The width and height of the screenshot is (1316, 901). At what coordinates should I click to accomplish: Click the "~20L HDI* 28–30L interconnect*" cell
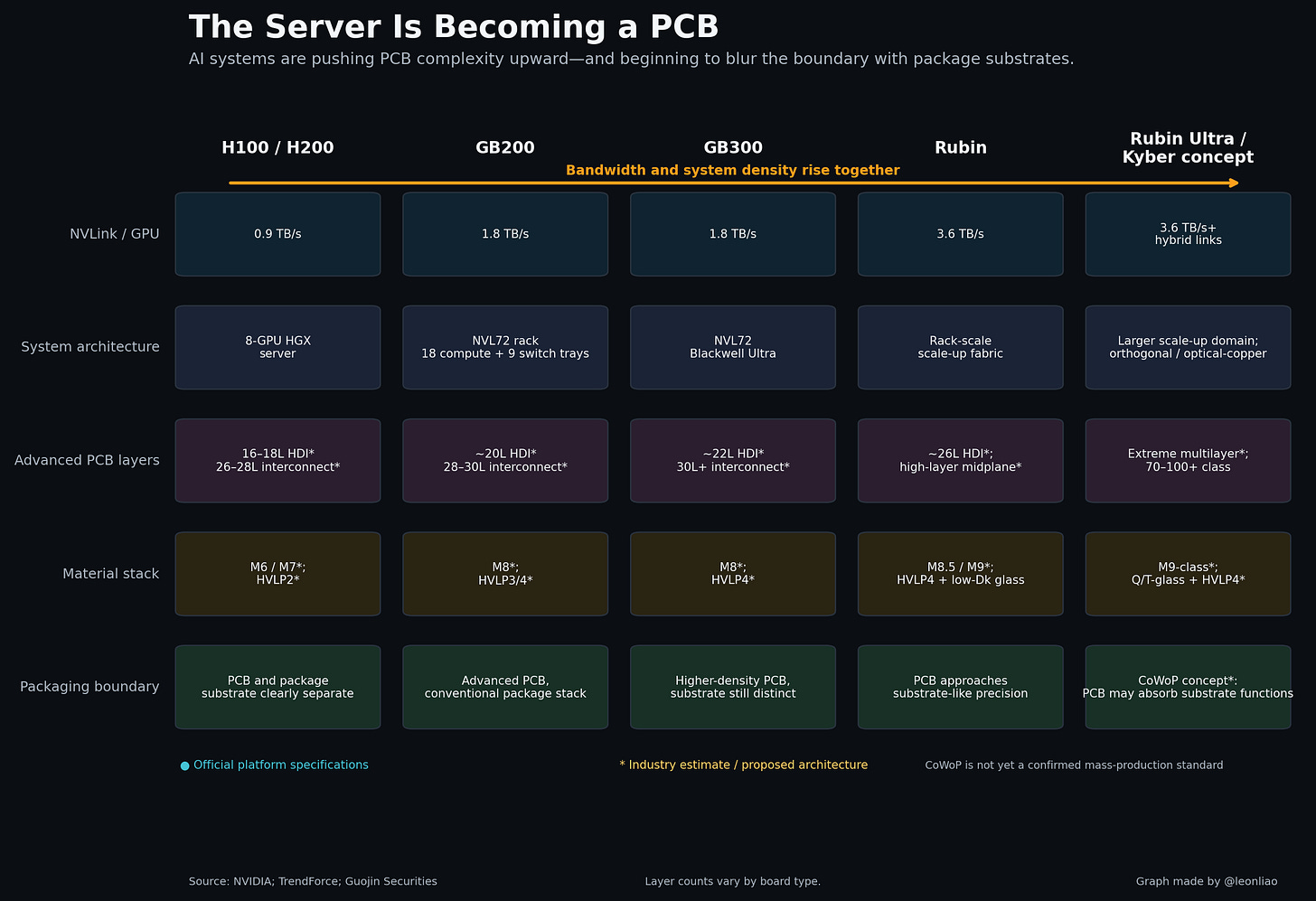(x=505, y=461)
